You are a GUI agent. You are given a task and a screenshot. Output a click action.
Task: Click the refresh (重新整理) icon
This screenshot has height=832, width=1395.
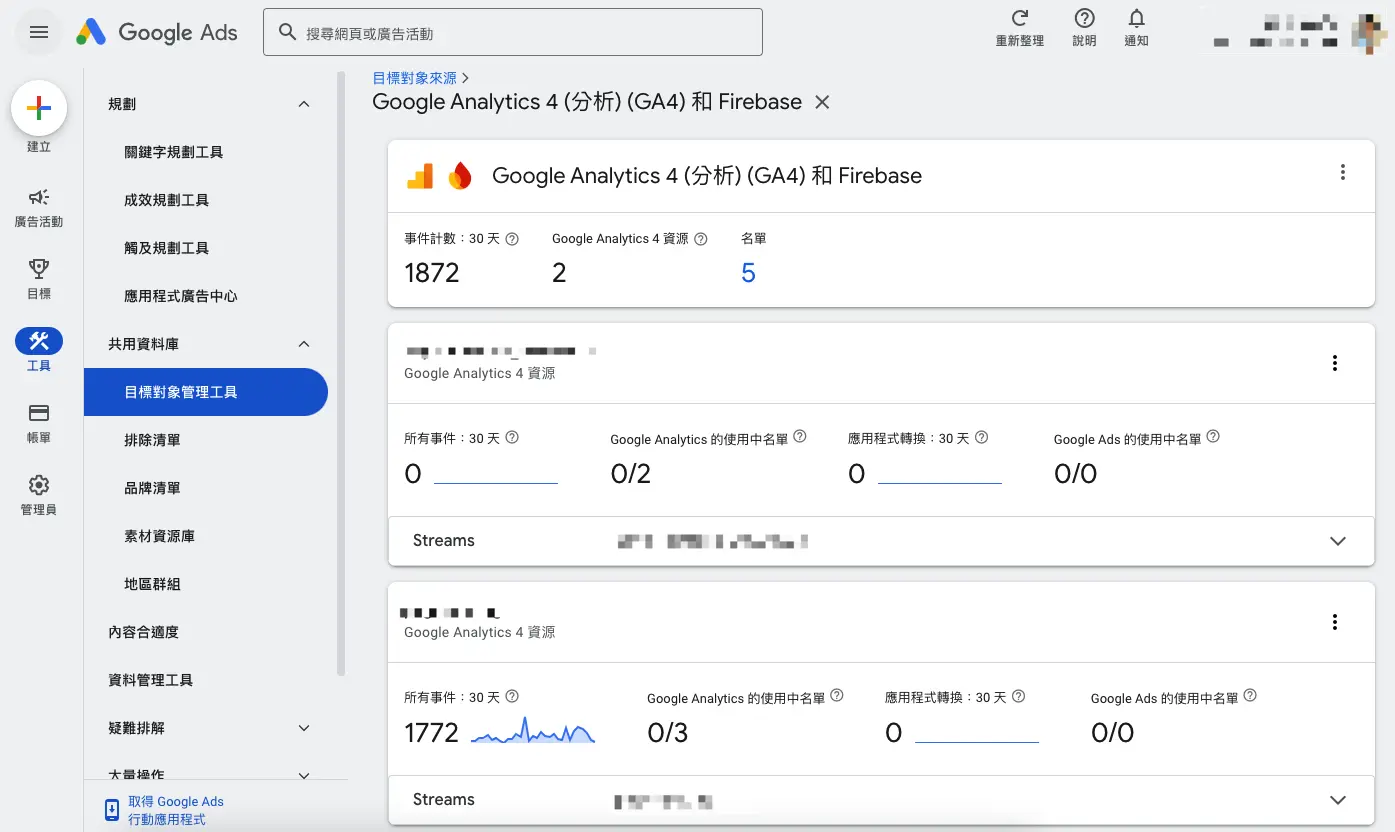[x=1020, y=18]
